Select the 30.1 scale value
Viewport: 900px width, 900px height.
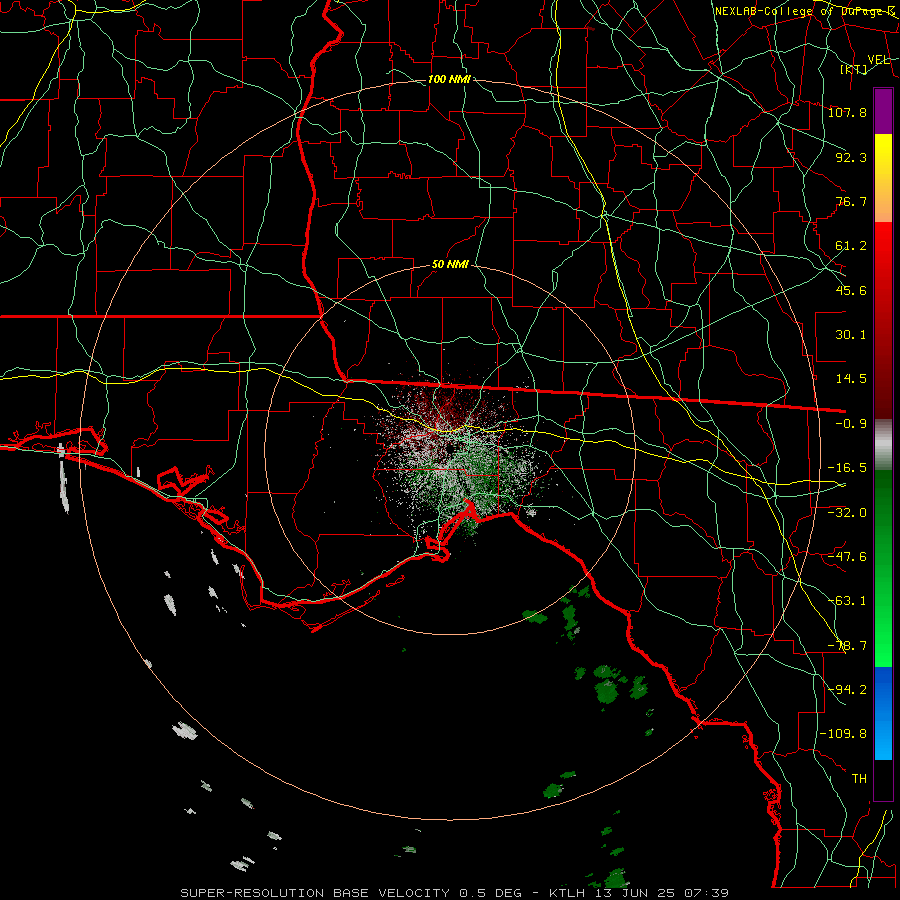(x=851, y=334)
